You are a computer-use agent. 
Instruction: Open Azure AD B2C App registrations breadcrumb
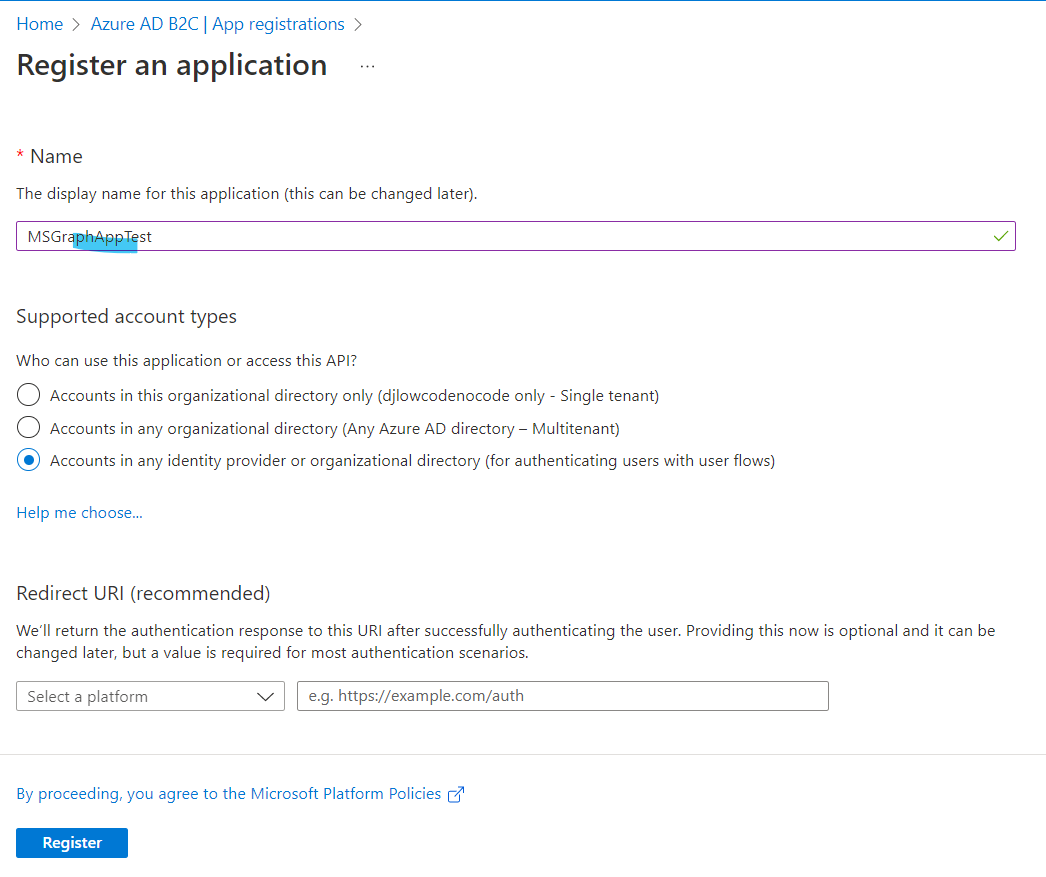point(217,24)
